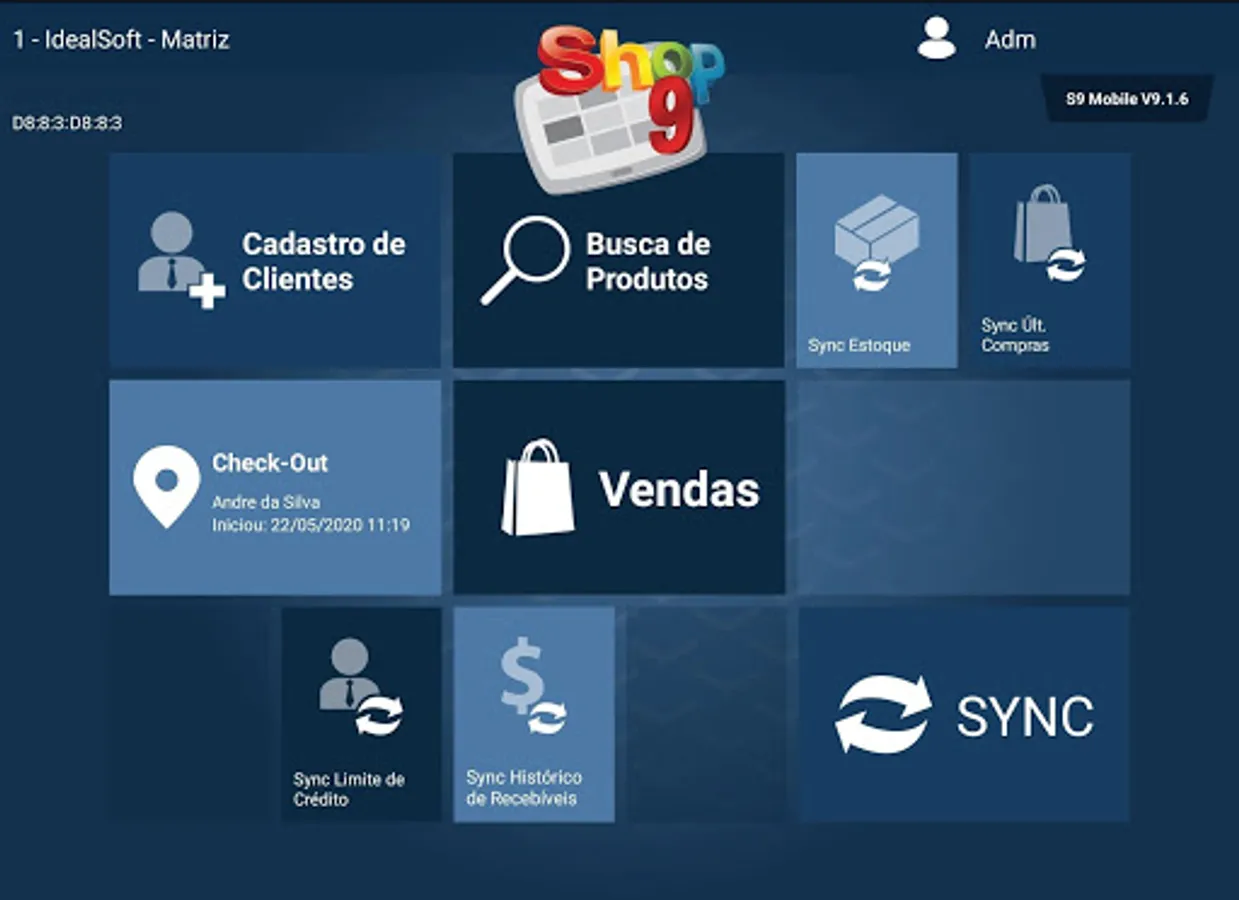Click 'Iniciou: 22/05/2020 11:19' timestamp
Image resolution: width=1239 pixels, height=900 pixels.
click(311, 524)
